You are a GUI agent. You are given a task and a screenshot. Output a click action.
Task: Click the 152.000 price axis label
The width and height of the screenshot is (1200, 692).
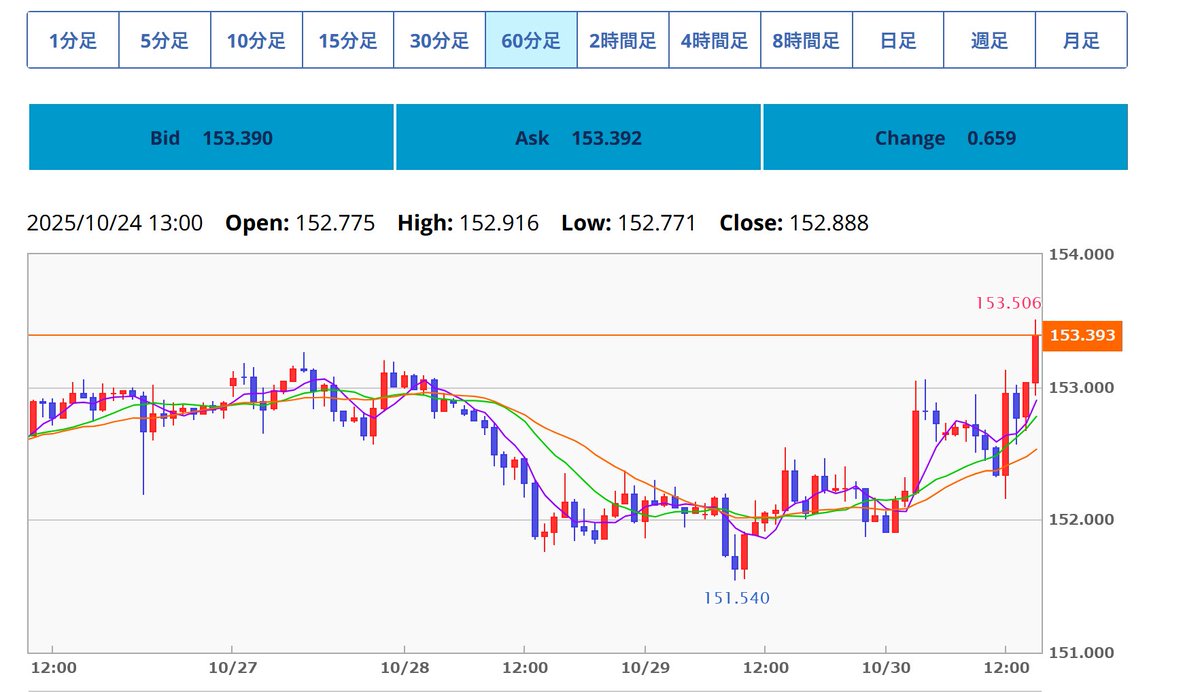click(1081, 520)
